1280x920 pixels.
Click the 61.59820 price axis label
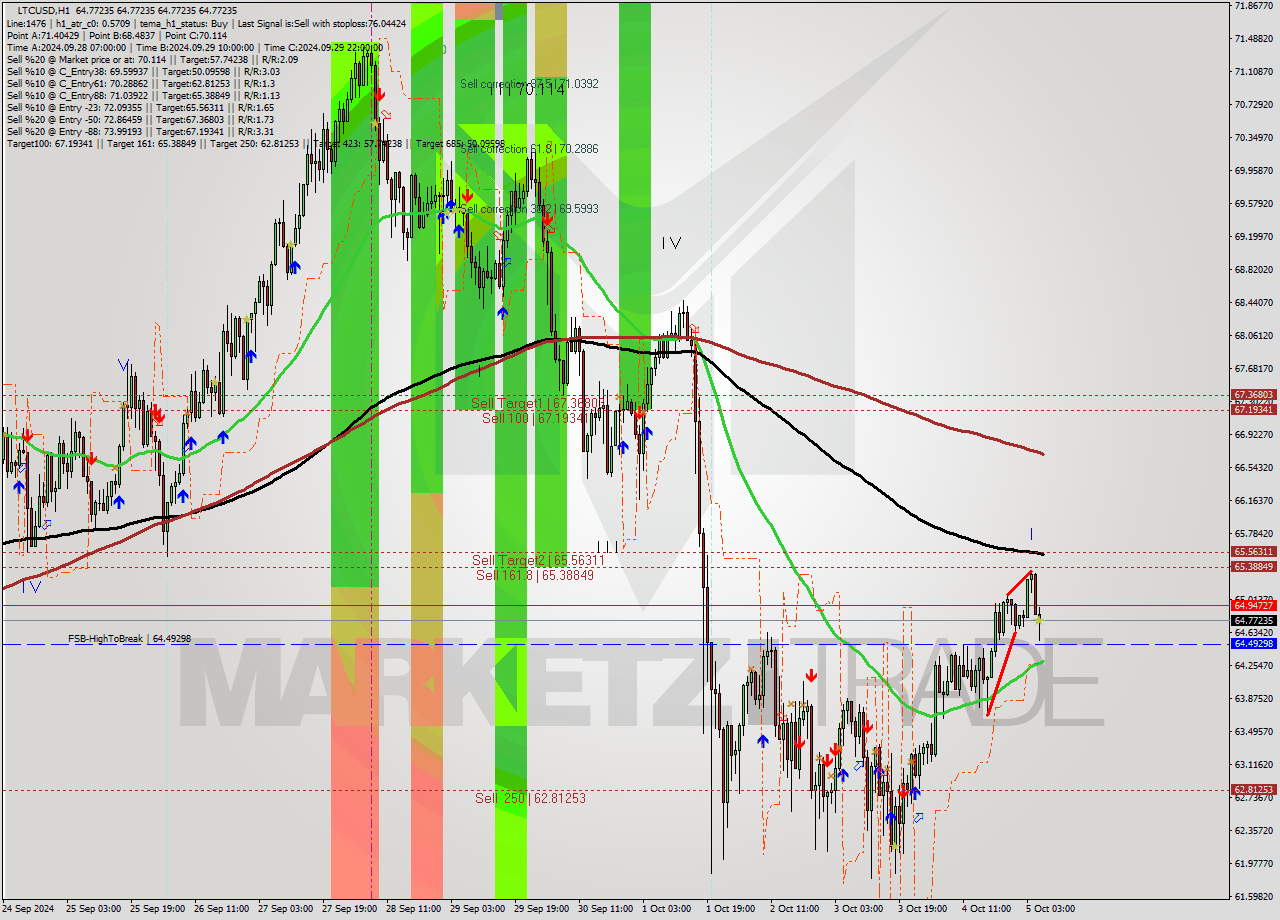[1253, 897]
